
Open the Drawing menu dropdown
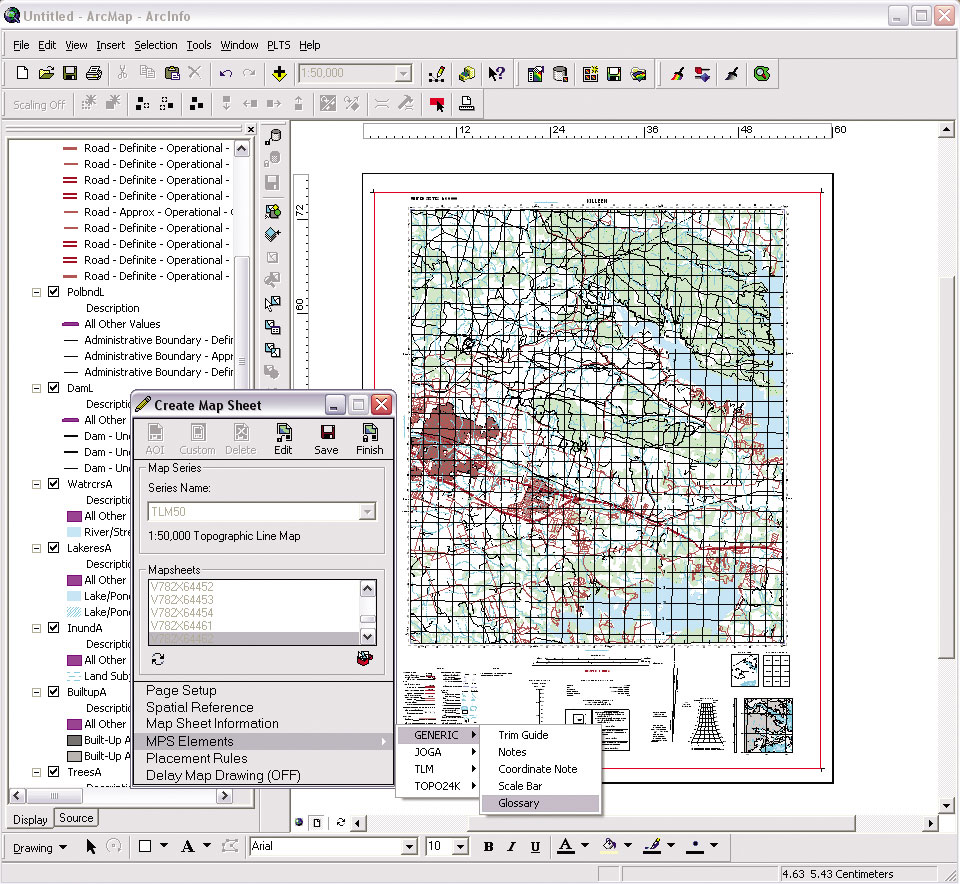tap(39, 847)
